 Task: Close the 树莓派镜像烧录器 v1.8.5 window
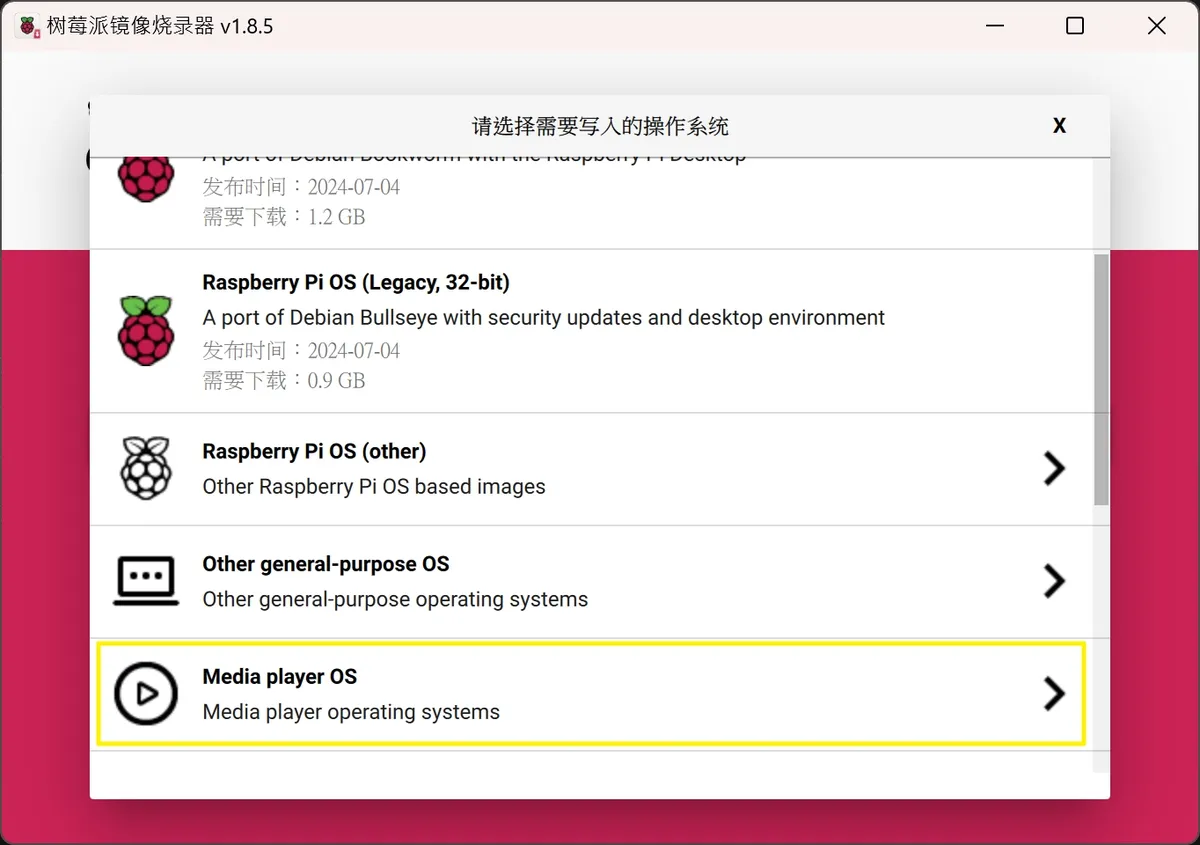click(1157, 26)
